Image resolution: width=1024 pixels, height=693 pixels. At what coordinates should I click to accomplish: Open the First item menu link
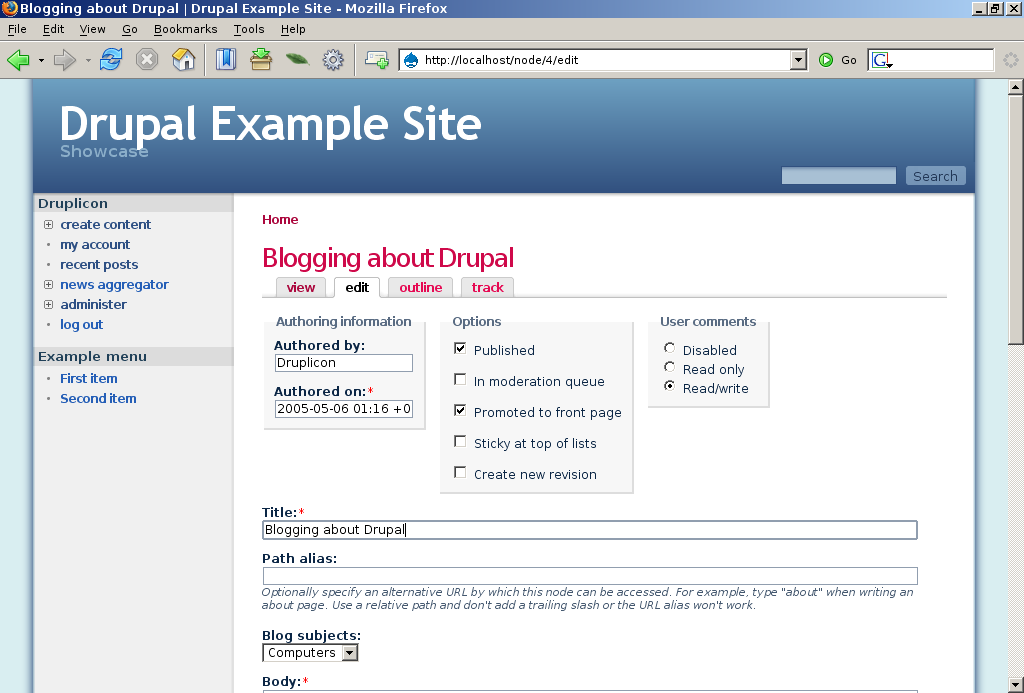(x=89, y=378)
